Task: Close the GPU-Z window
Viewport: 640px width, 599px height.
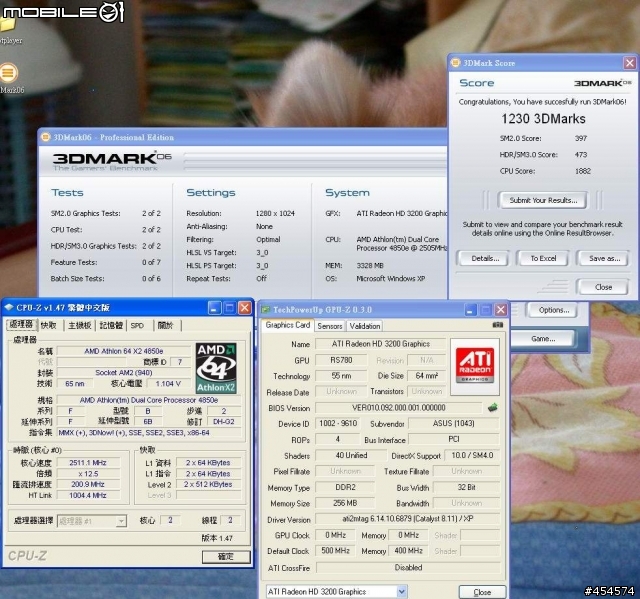Action: 501,310
